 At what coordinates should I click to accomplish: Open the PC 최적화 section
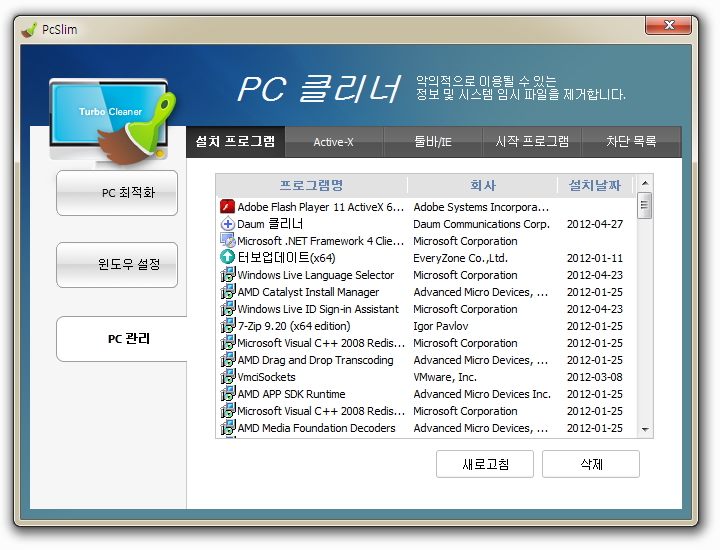click(x=117, y=193)
